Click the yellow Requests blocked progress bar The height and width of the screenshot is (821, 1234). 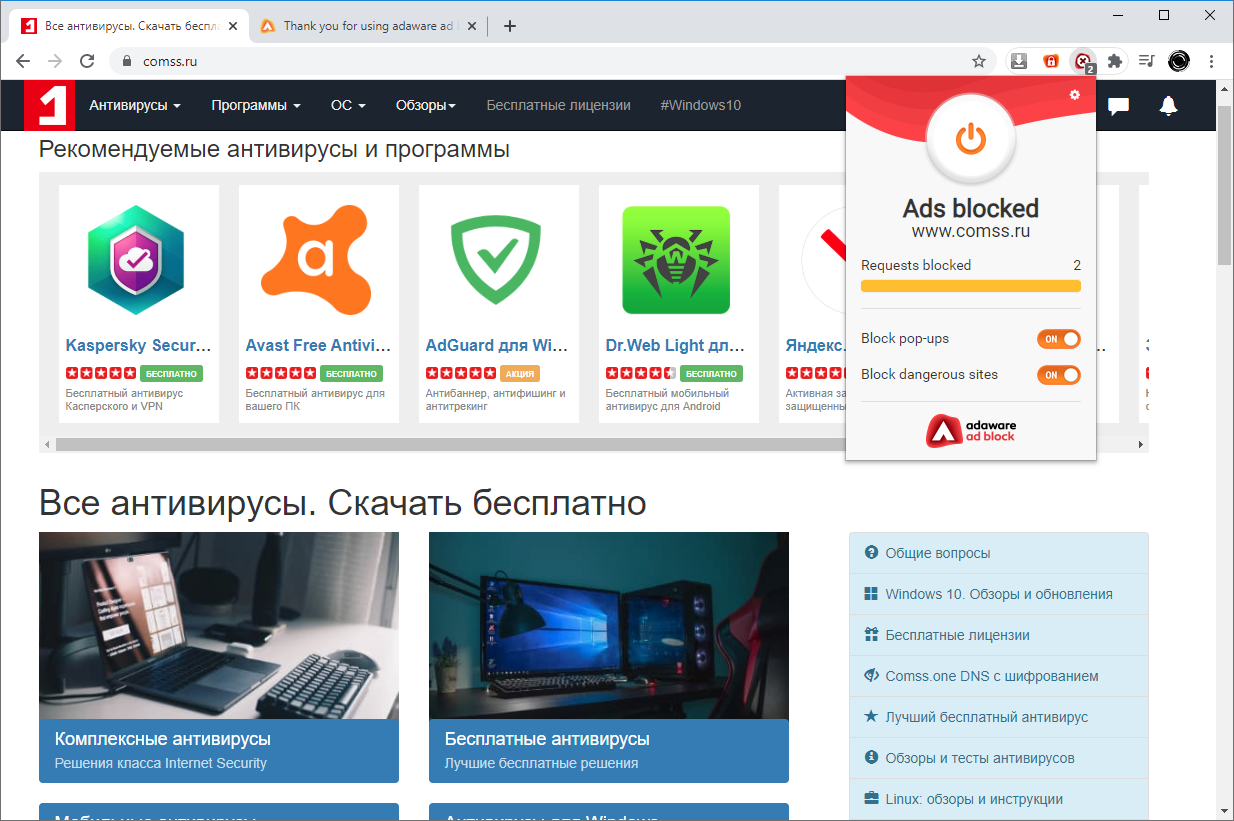[x=971, y=286]
